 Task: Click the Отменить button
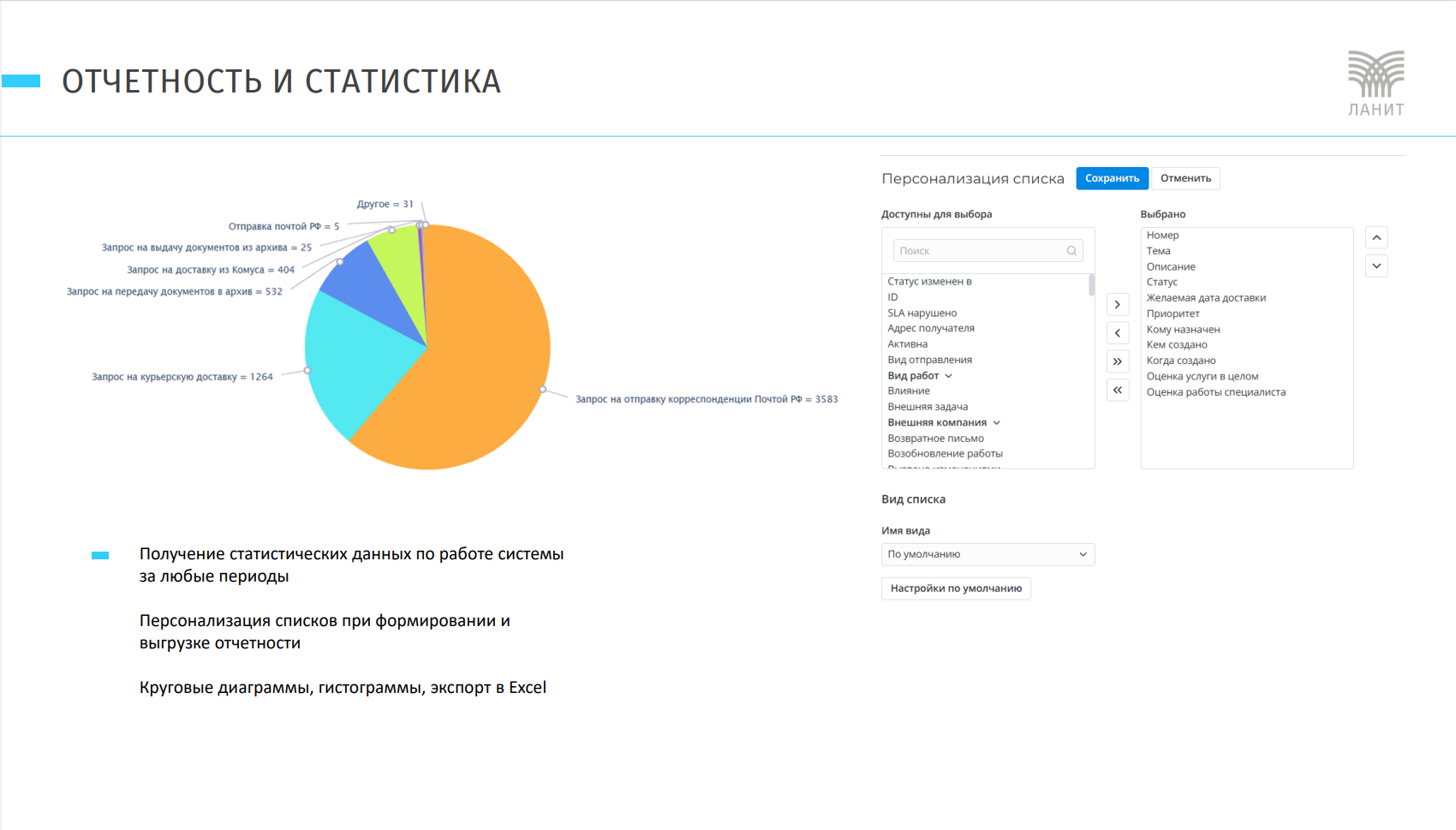pos(1185,178)
